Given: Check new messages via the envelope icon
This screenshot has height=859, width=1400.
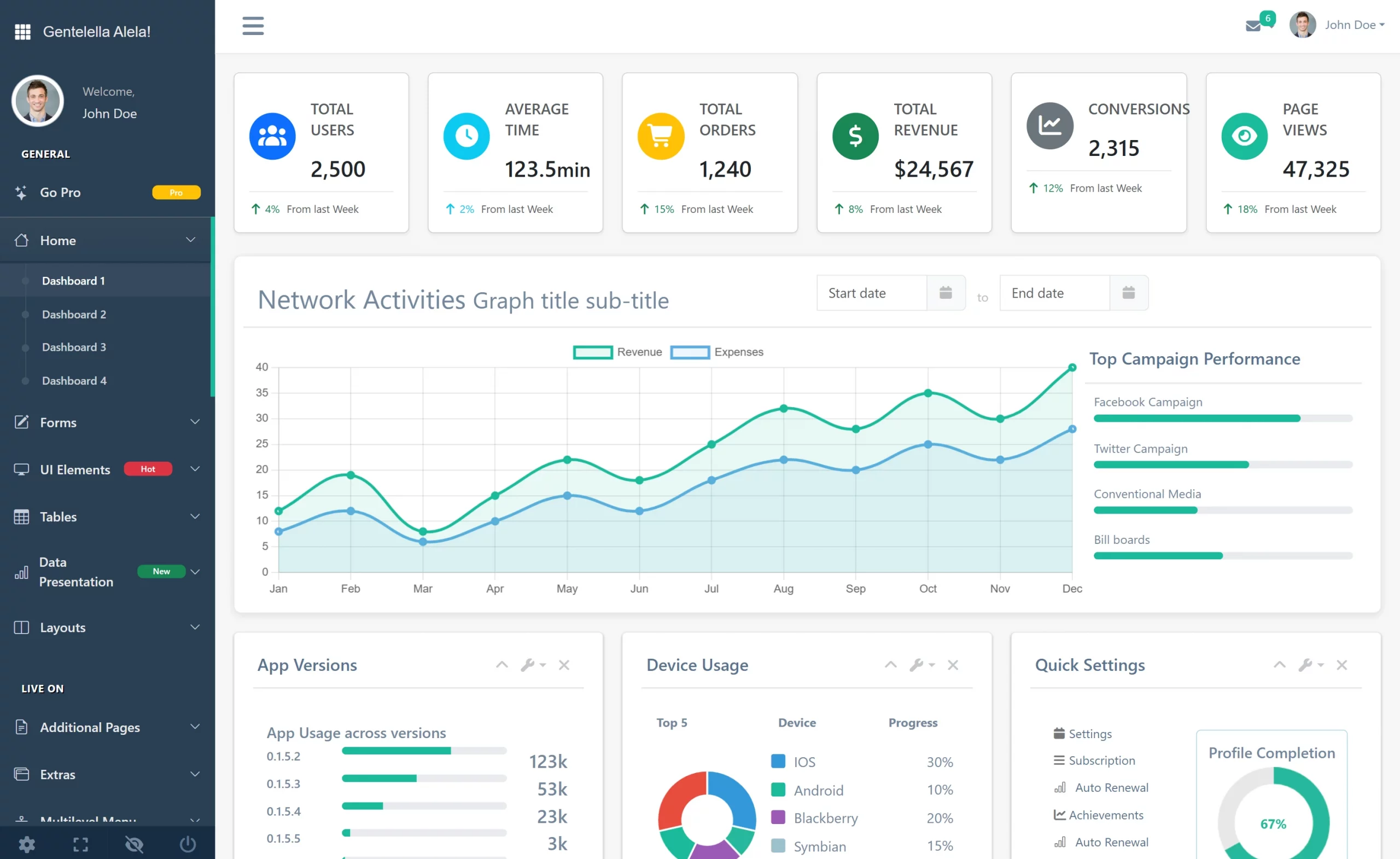Looking at the screenshot, I should (x=1253, y=26).
